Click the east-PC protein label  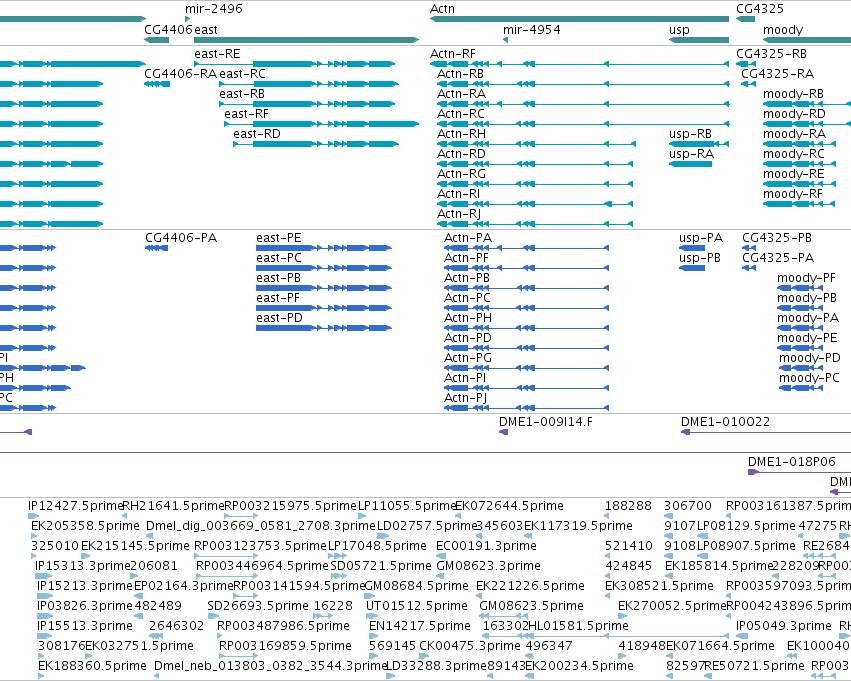(278, 258)
